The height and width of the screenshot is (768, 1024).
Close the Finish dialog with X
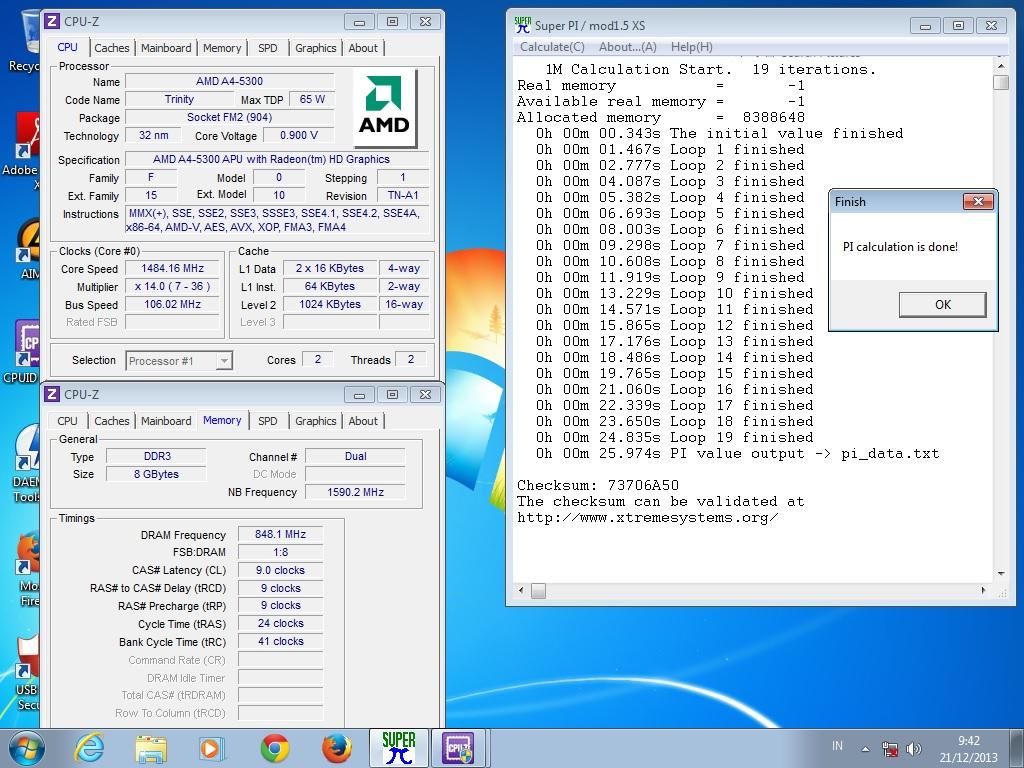[978, 201]
